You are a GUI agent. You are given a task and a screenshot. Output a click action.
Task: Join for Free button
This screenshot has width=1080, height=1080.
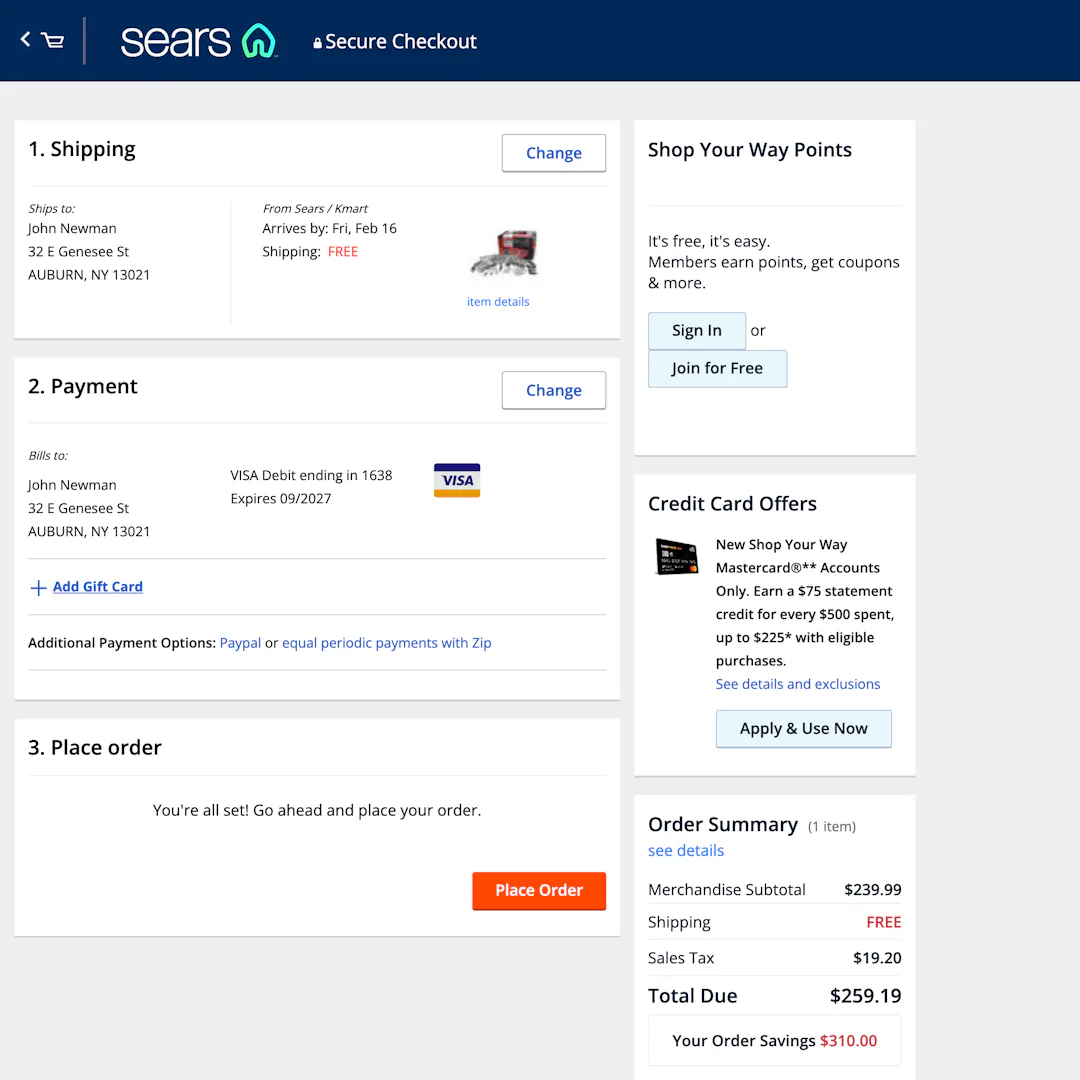(717, 368)
